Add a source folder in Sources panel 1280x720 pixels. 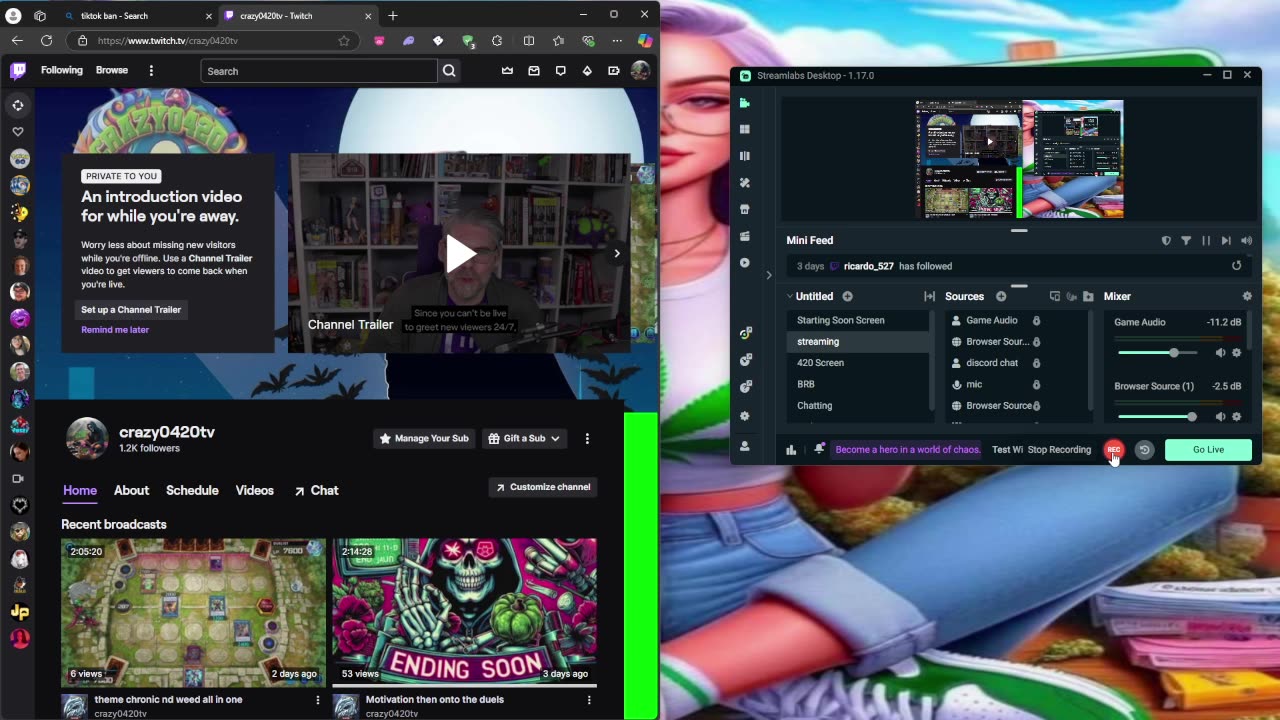1088,296
